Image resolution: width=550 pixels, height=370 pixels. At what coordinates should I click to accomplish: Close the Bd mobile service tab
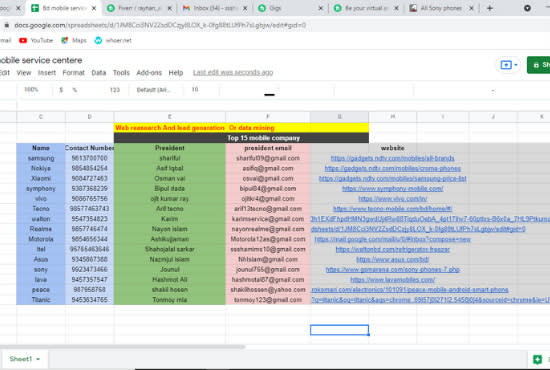94,8
